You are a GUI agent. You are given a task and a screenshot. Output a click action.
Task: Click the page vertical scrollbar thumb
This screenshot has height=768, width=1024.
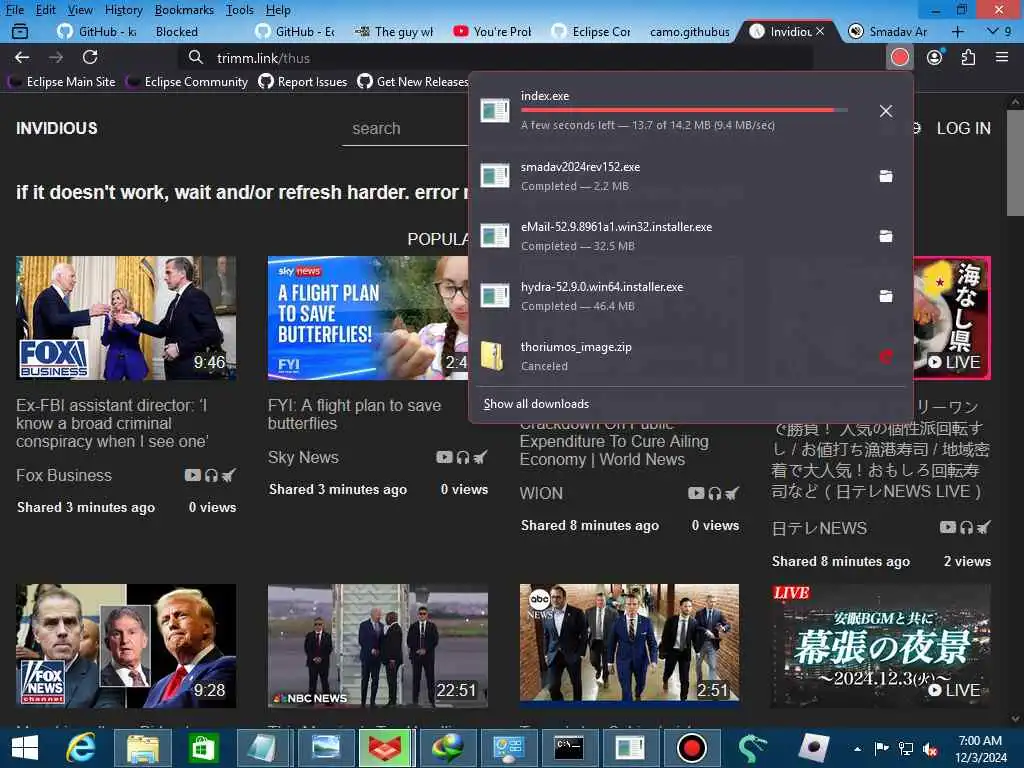coord(1015,163)
